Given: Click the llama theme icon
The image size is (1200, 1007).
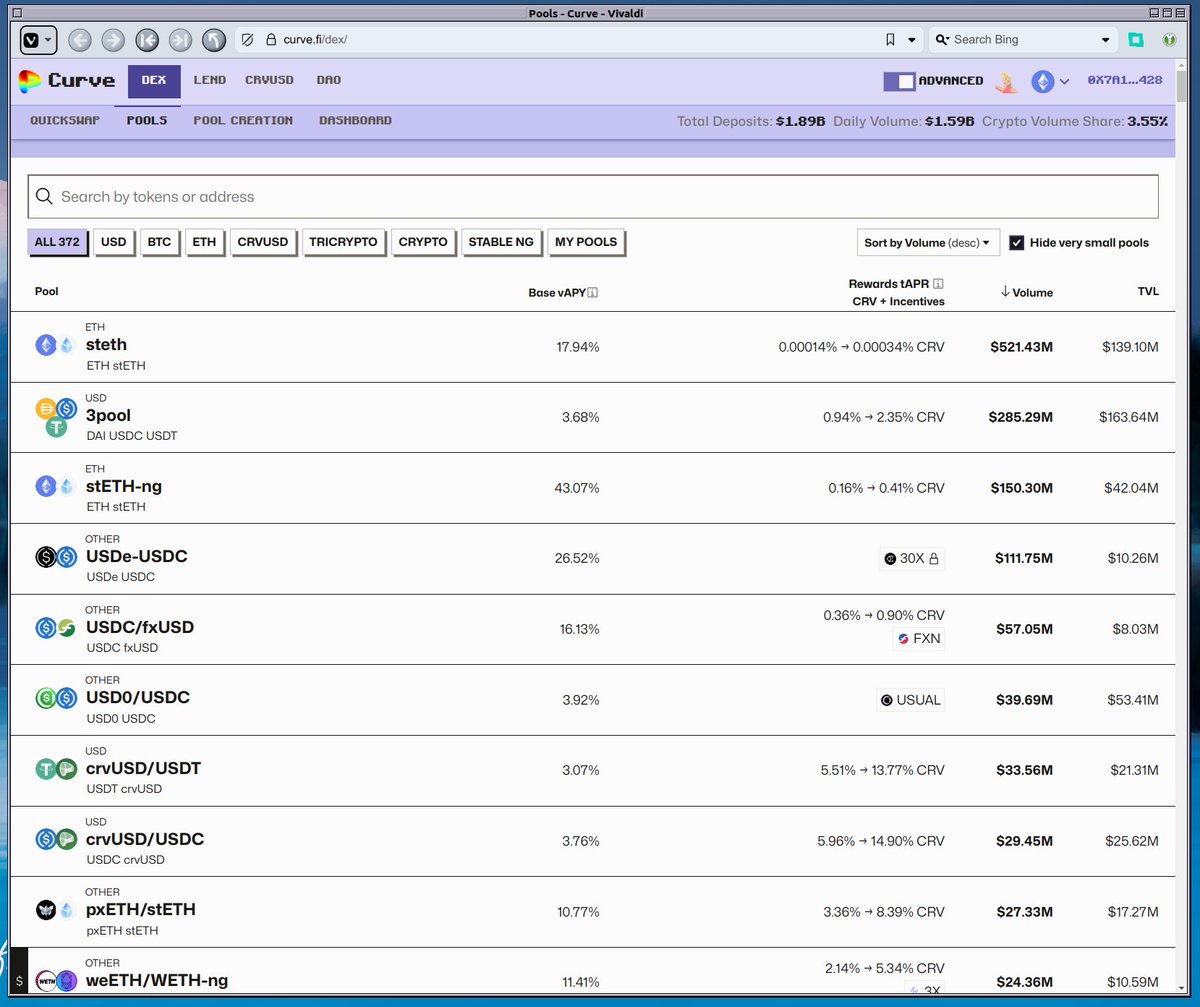Looking at the screenshot, I should pyautogui.click(x=1007, y=82).
